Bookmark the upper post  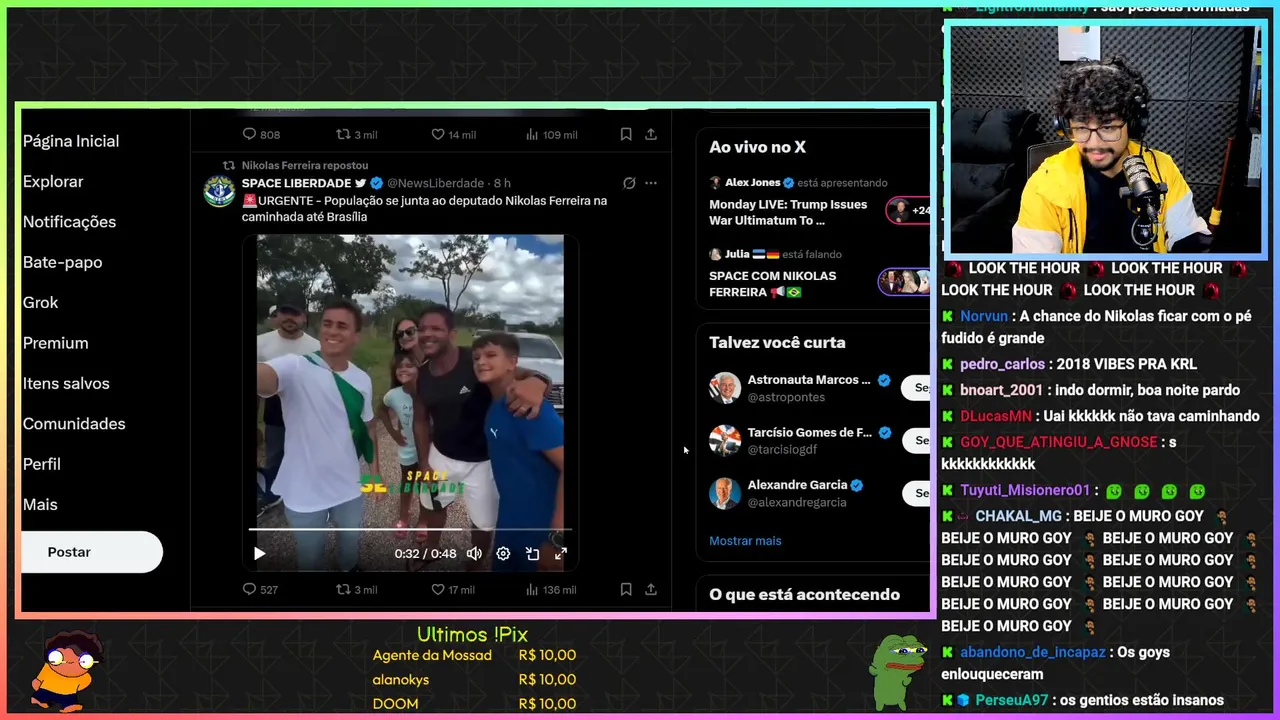[x=626, y=134]
